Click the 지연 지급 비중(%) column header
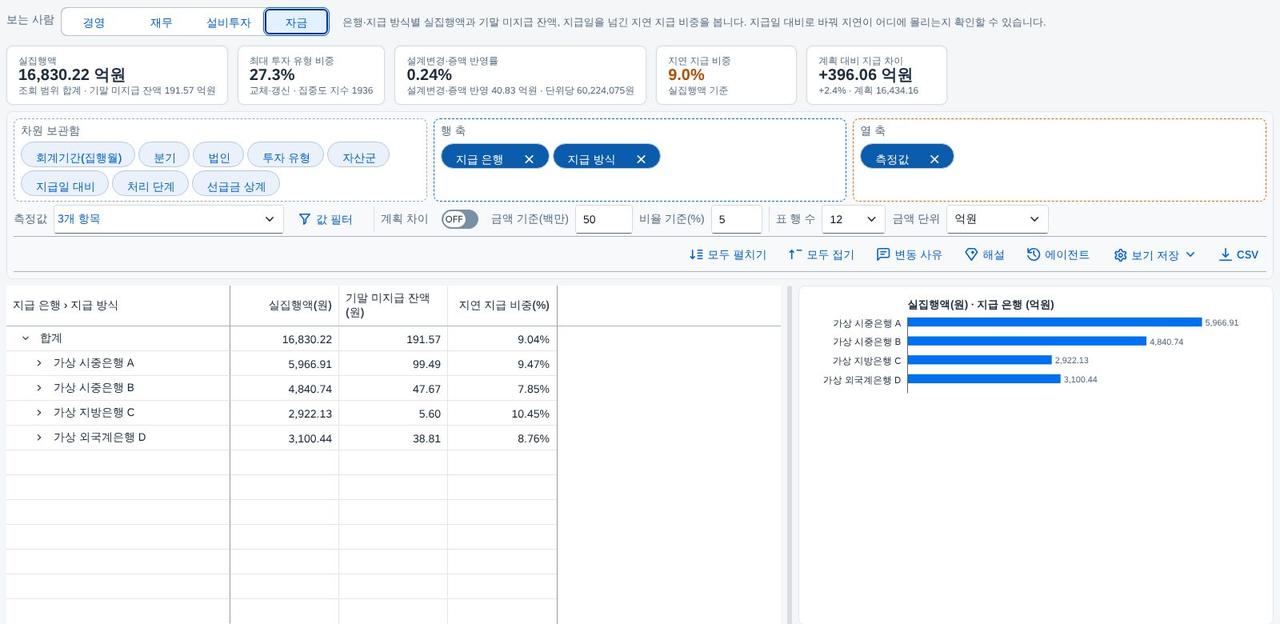Viewport: 1280px width, 624px height. (x=502, y=305)
